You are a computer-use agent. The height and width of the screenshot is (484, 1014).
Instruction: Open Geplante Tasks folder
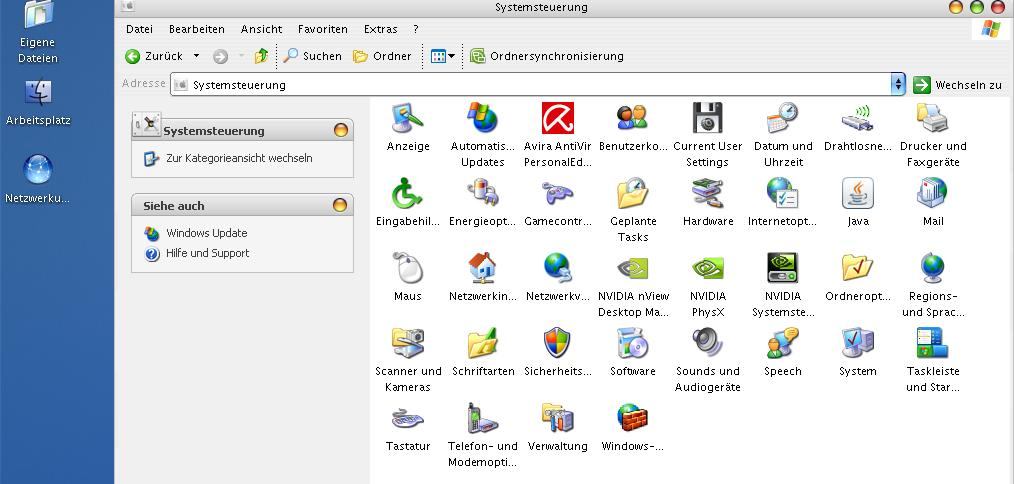(x=632, y=193)
